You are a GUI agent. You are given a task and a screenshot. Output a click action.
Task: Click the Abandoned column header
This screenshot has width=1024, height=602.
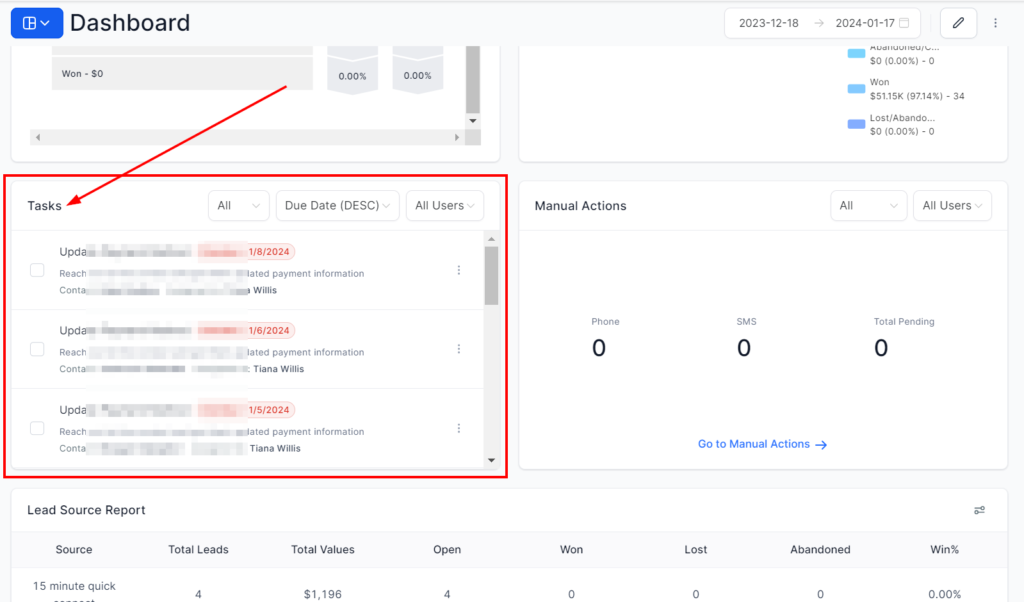point(820,550)
